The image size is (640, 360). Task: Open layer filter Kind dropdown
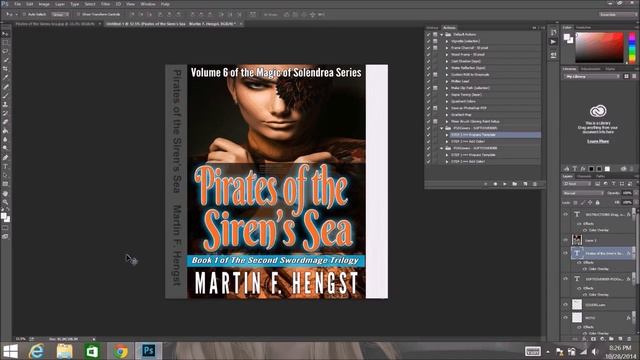[x=577, y=184]
